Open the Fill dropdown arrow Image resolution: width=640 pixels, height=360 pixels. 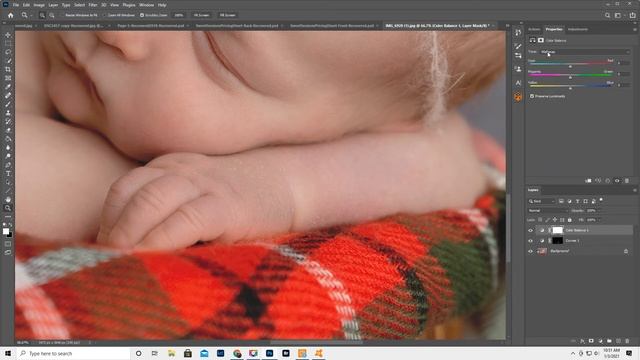[598, 220]
